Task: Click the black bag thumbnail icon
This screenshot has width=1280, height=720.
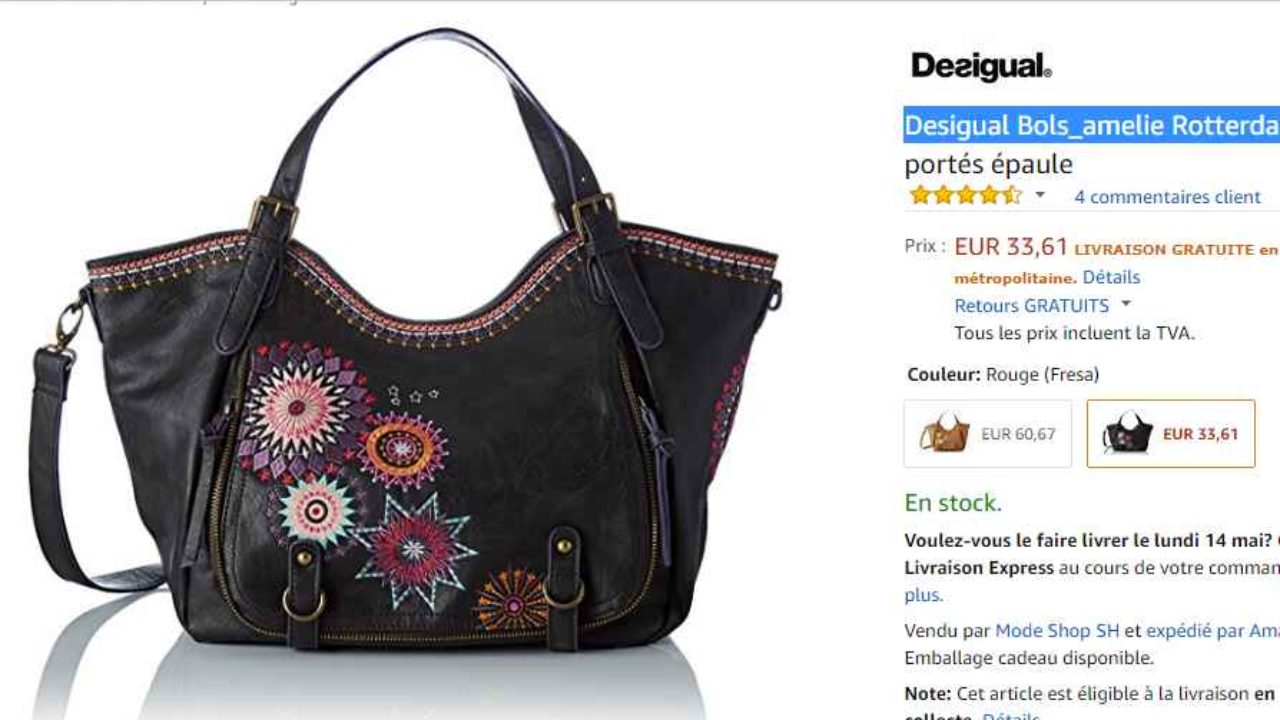Action: tap(1127, 434)
